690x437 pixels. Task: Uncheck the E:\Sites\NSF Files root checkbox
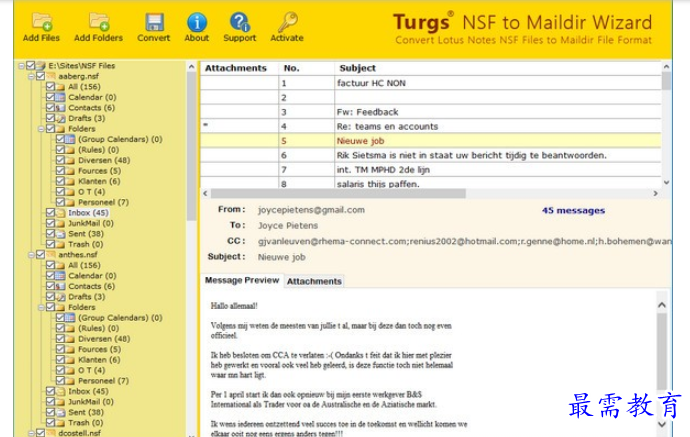30,66
